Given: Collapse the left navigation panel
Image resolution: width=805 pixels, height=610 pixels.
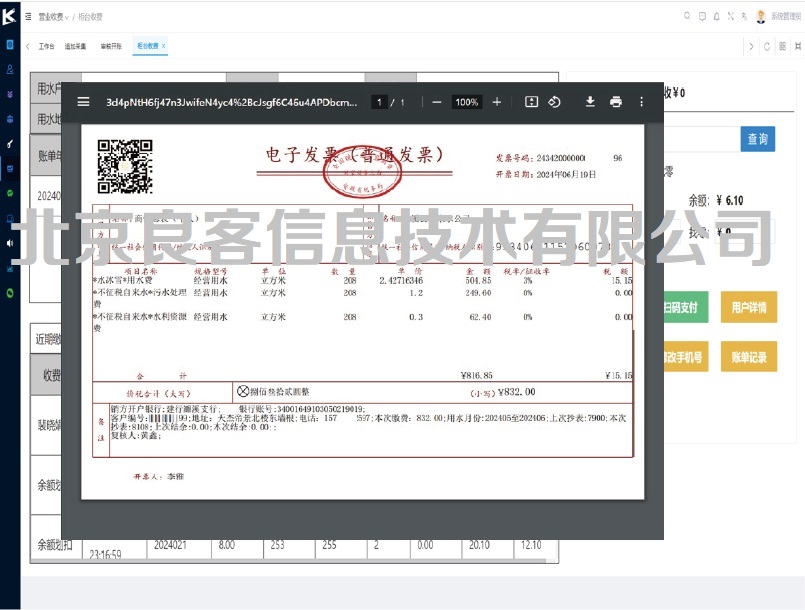Looking at the screenshot, I should 29,16.
